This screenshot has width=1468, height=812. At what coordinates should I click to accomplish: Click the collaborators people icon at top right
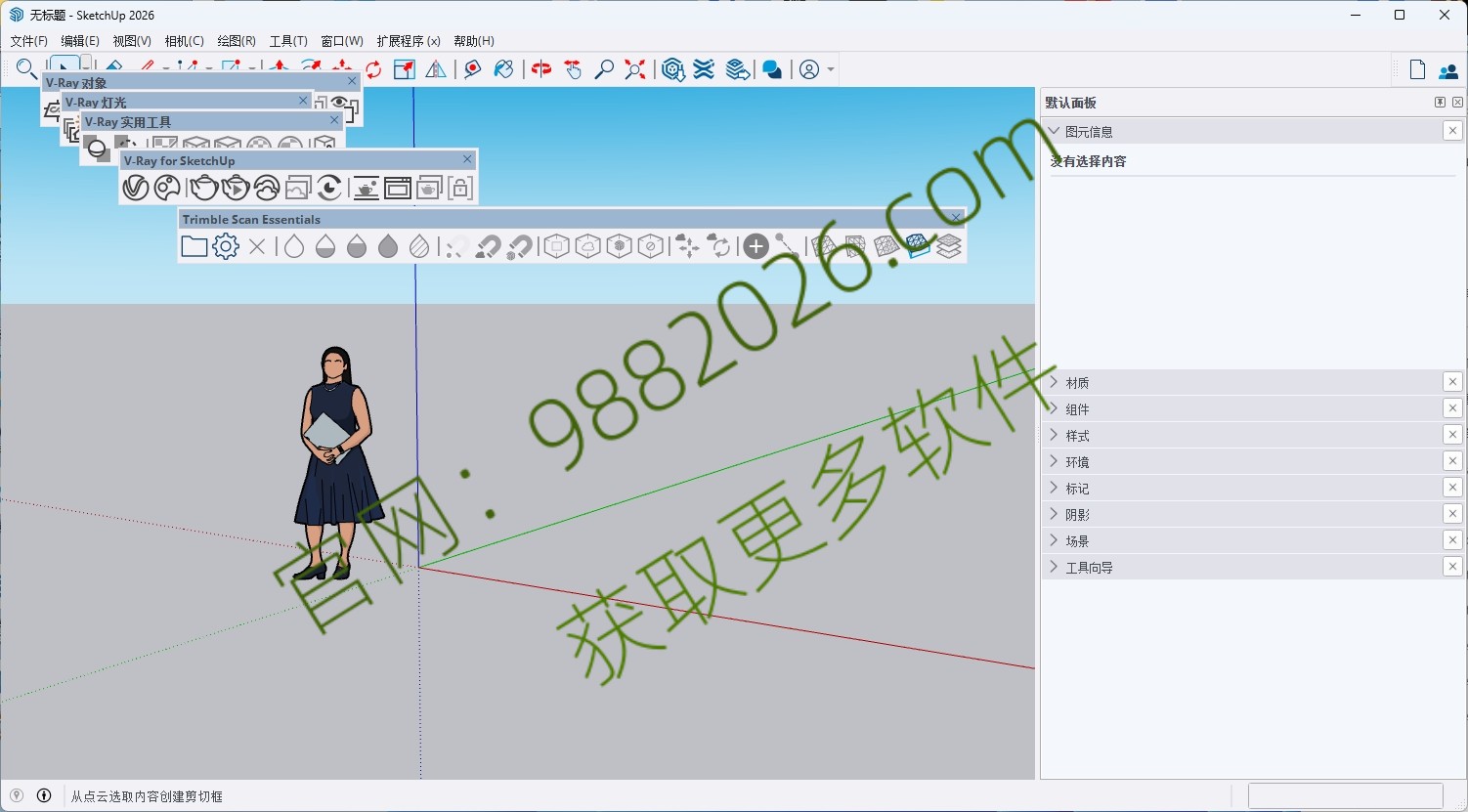coord(1447,70)
